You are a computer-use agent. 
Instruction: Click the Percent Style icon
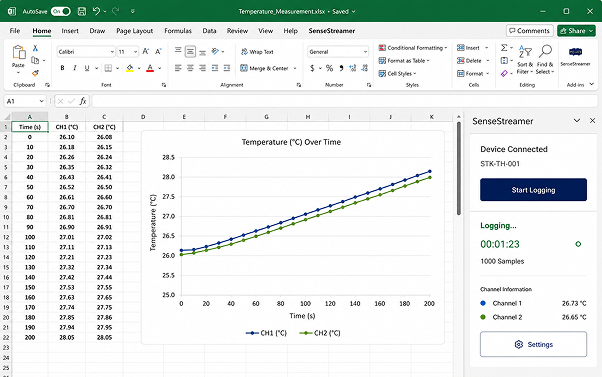(329, 68)
